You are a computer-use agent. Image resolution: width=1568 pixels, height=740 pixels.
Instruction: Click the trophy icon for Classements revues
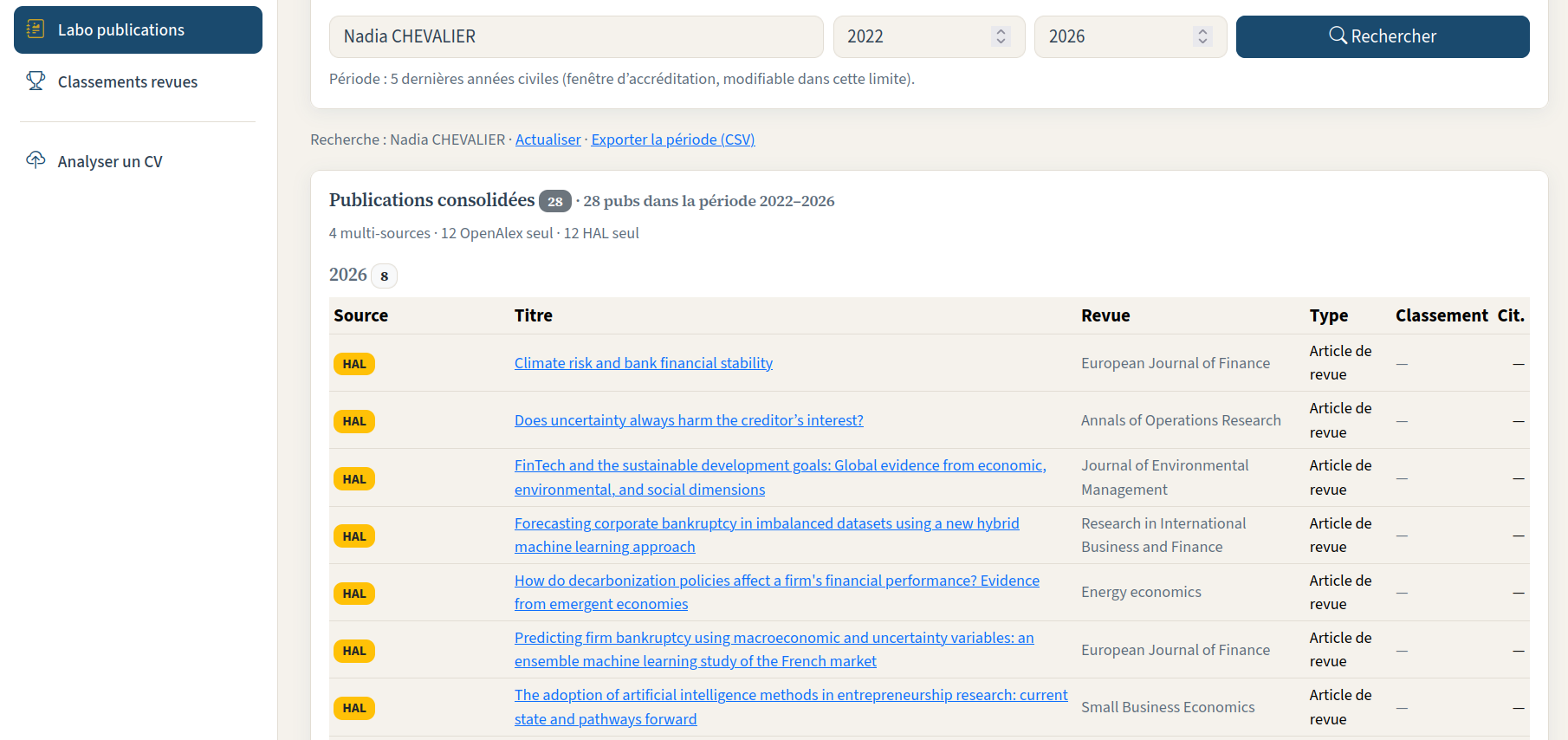pos(36,81)
